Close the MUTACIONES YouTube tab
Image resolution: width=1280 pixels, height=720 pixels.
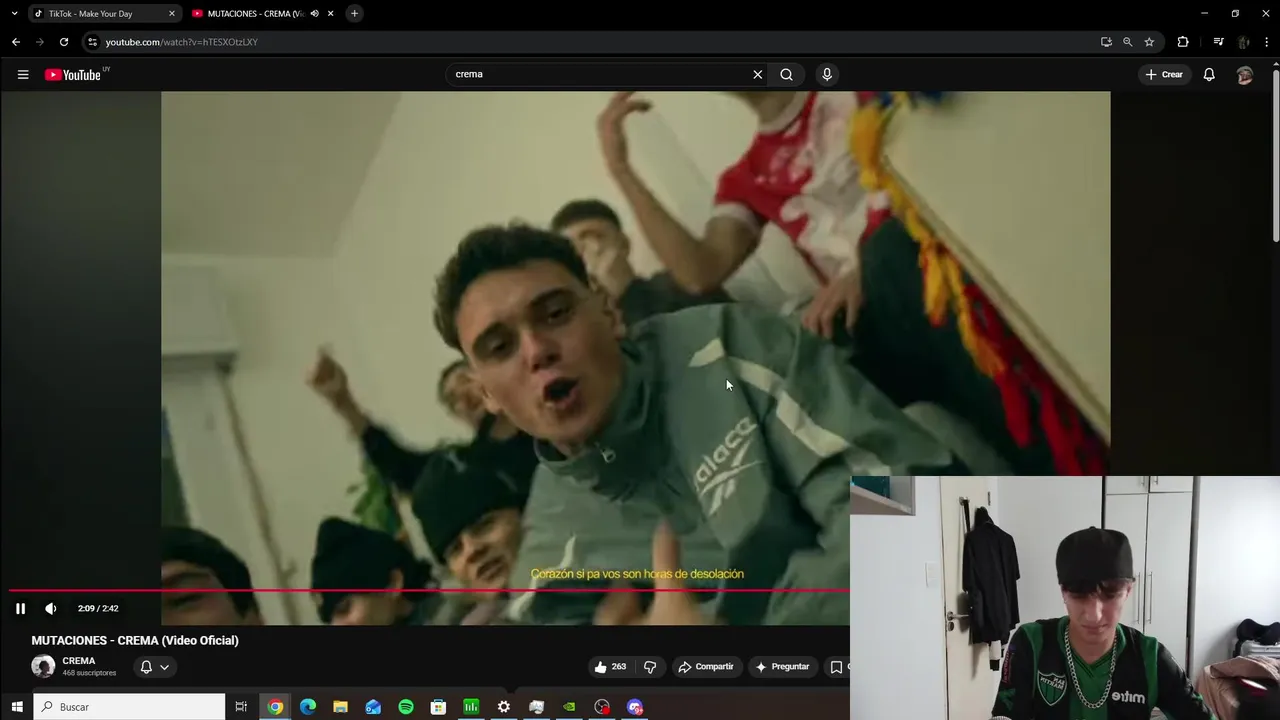330,14
